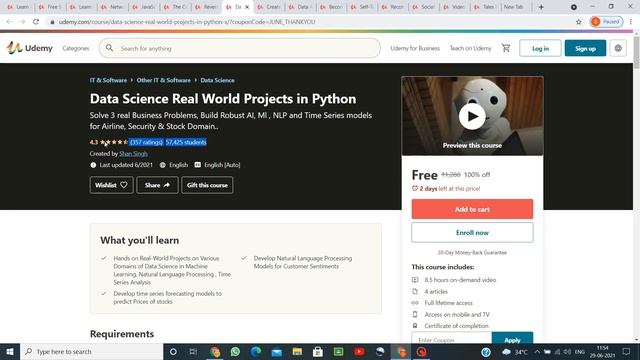This screenshot has width=640, height=360.
Task: Open the notification center icon
Action: 627,351
